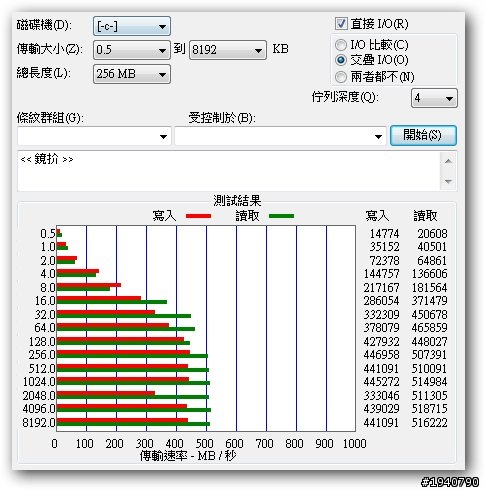Click the read value 20608
The height and width of the screenshot is (490, 485).
[x=432, y=234]
